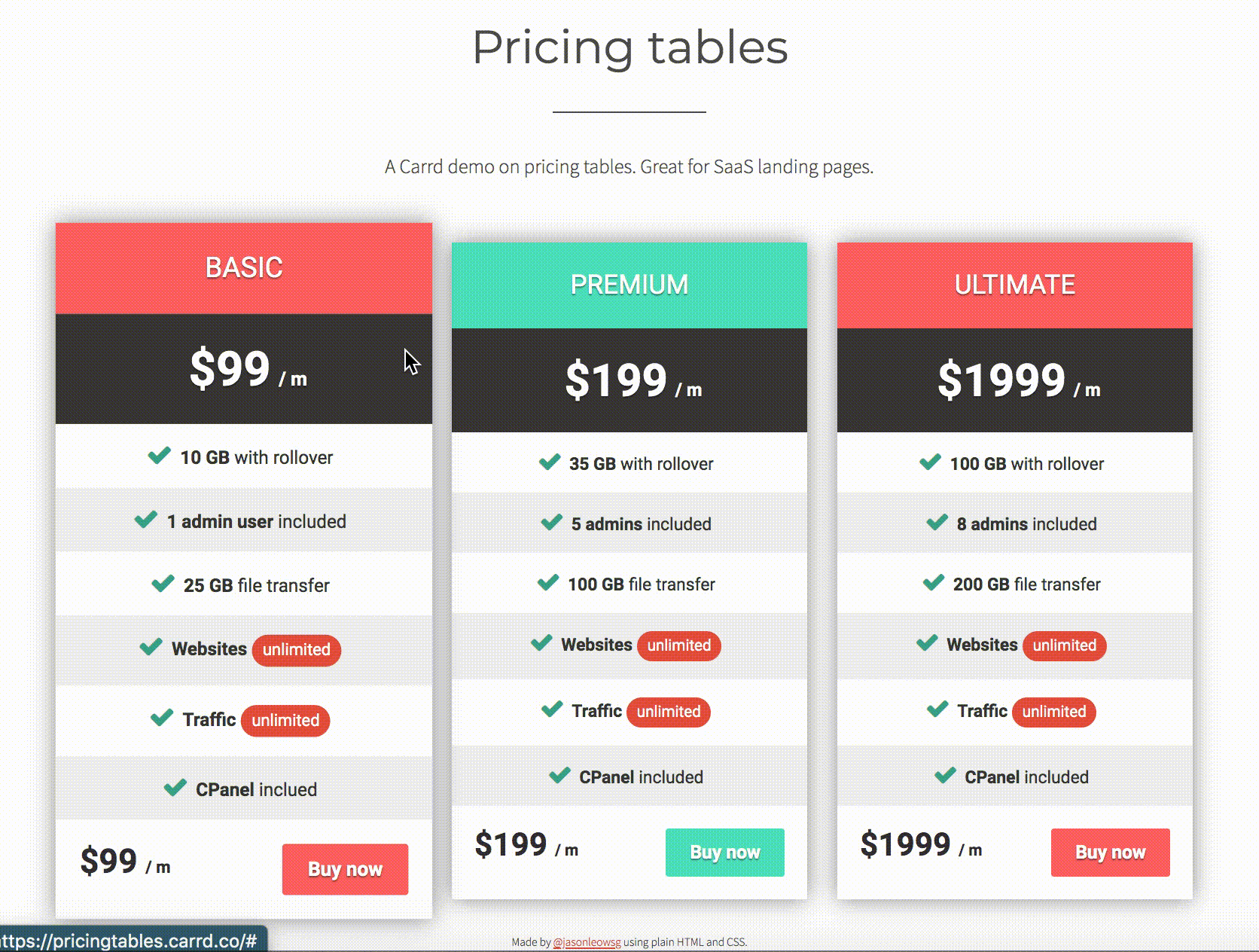Select the unlimited badge beside Premium Traffic
Viewport: 1259px width, 952px height.
pyautogui.click(x=669, y=712)
